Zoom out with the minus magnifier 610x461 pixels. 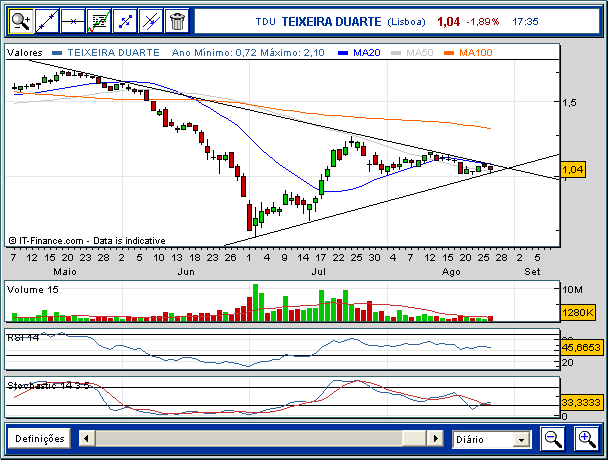(553, 439)
